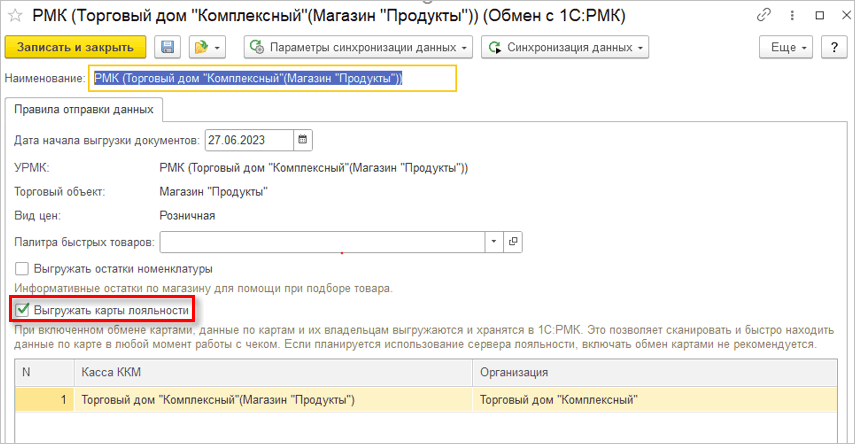The width and height of the screenshot is (855, 444).
Task: Expand "Синхронизация данных" menu
Action: [x=565, y=47]
